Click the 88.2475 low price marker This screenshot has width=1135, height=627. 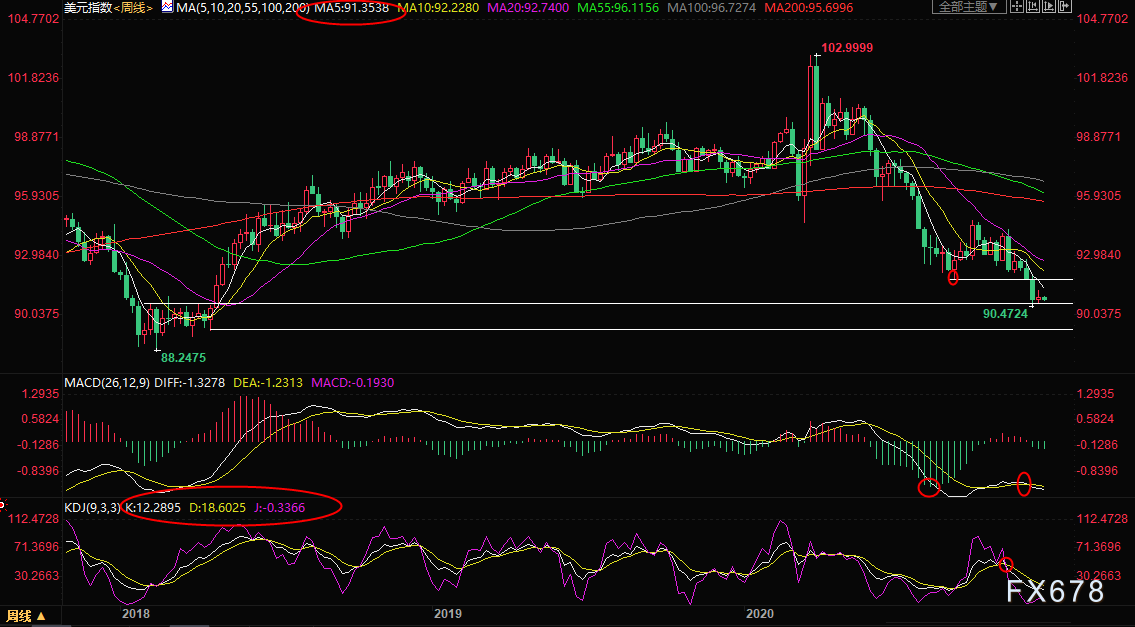[183, 358]
